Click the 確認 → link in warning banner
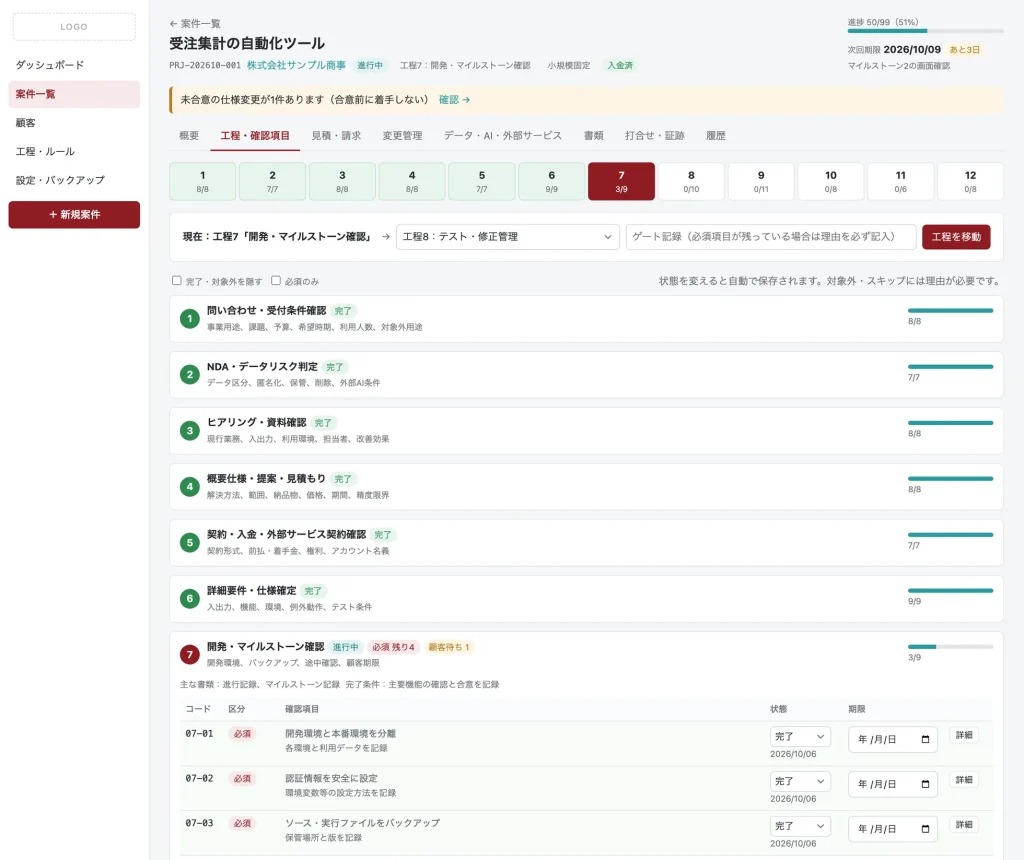This screenshot has height=860, width=1024. [455, 100]
